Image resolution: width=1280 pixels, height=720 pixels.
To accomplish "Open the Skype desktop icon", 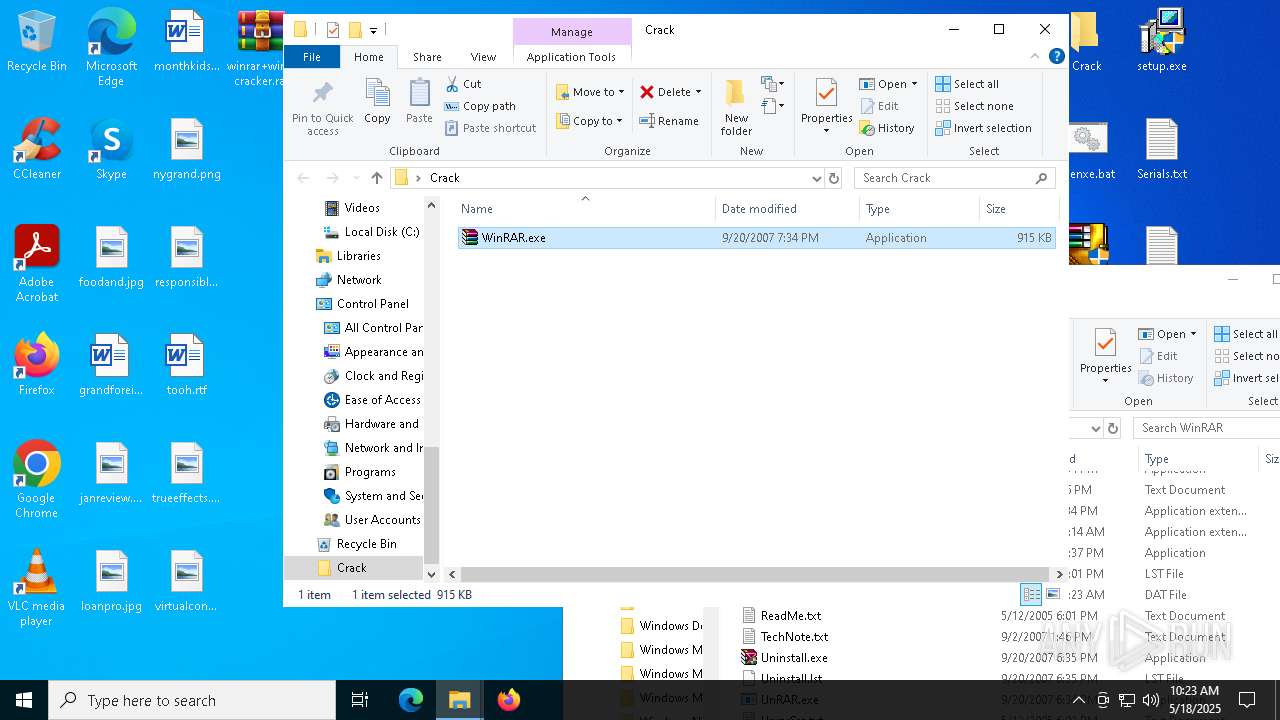I will 111,149.
